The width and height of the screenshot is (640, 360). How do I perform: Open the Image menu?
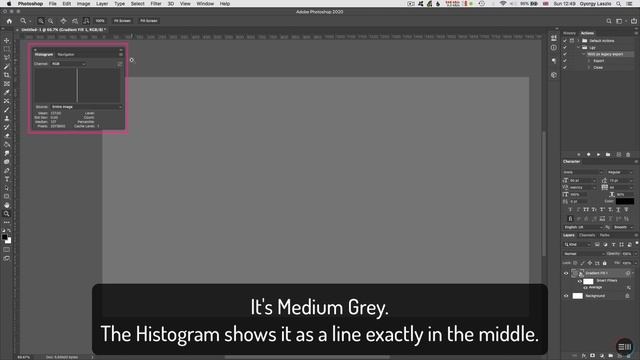(83, 4)
